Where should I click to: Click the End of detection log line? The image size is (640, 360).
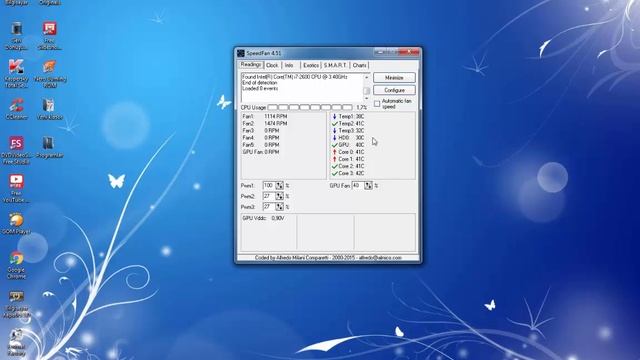pos(260,83)
